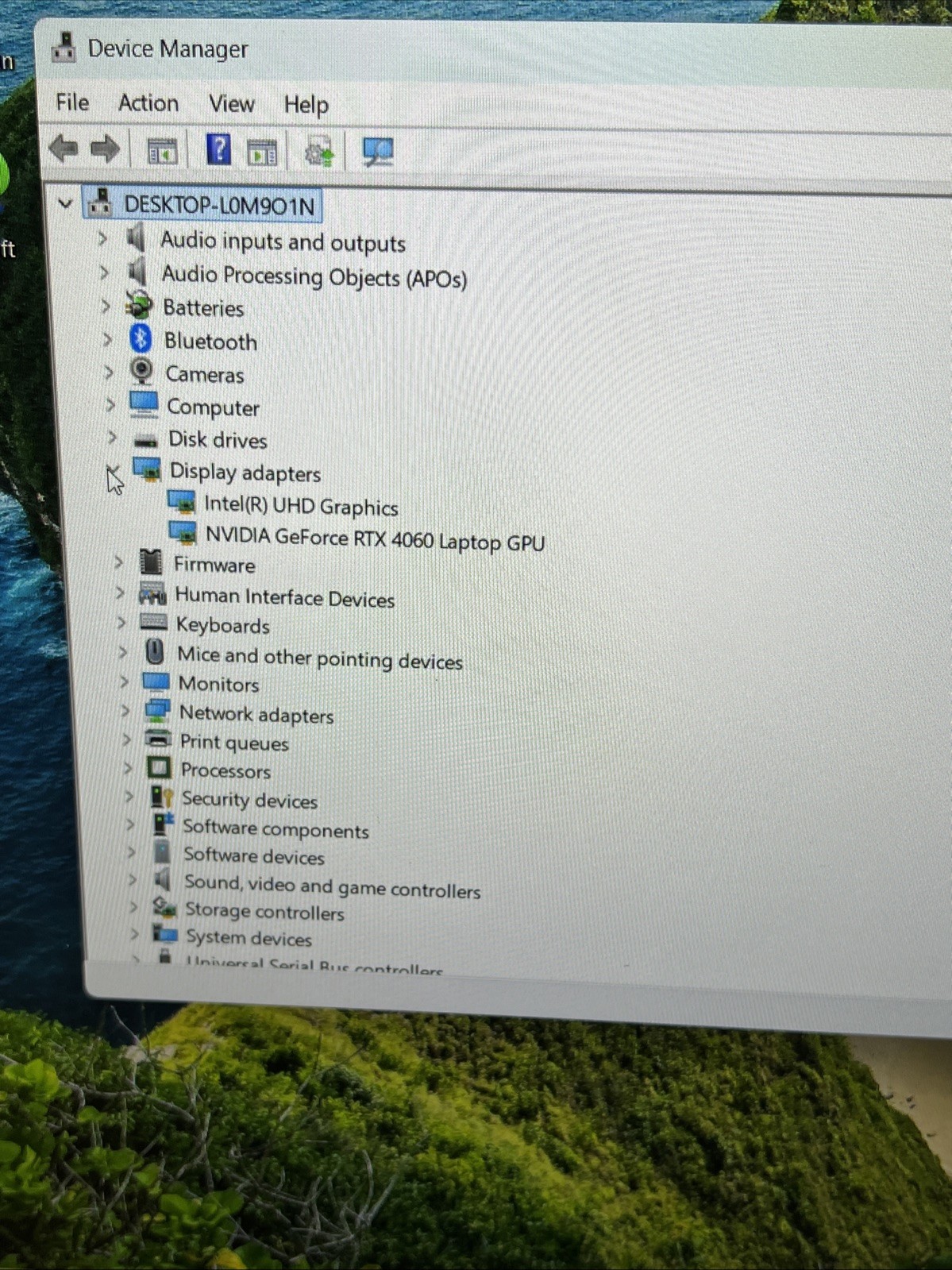Screen dimensions: 952x1270
Task: Expand the Batteries category
Action: (106, 307)
